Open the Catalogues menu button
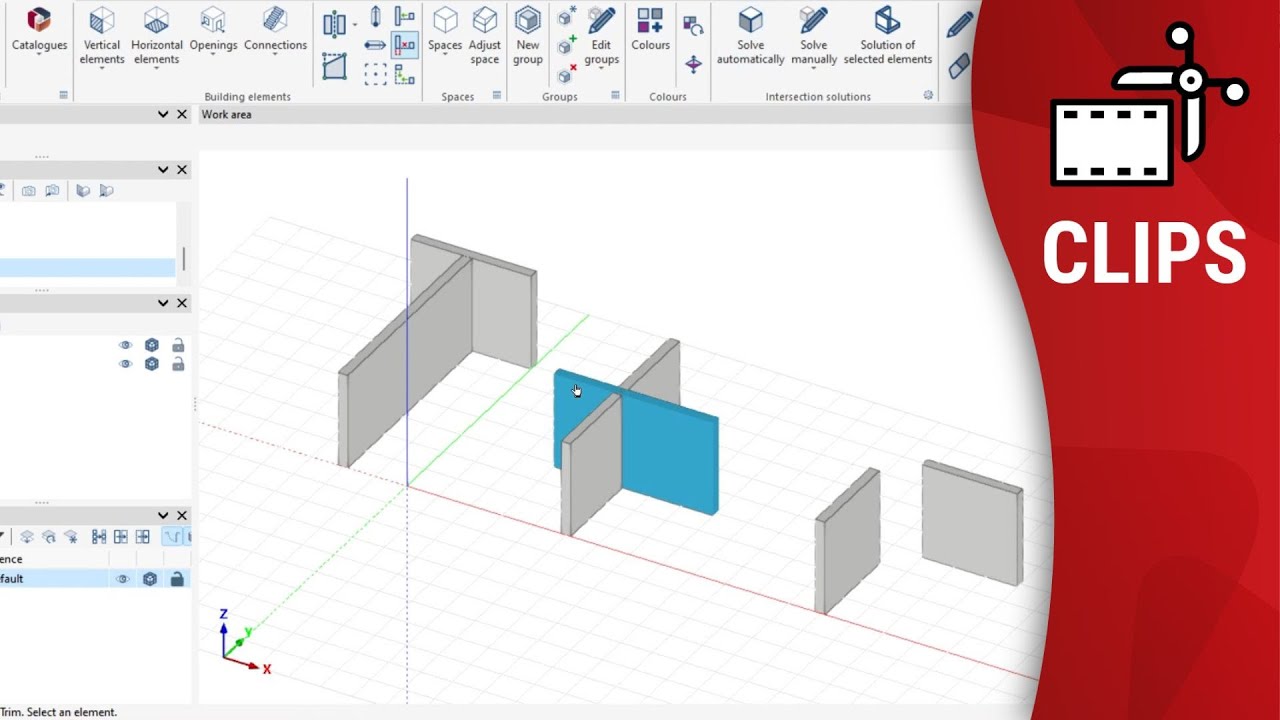 [x=39, y=30]
